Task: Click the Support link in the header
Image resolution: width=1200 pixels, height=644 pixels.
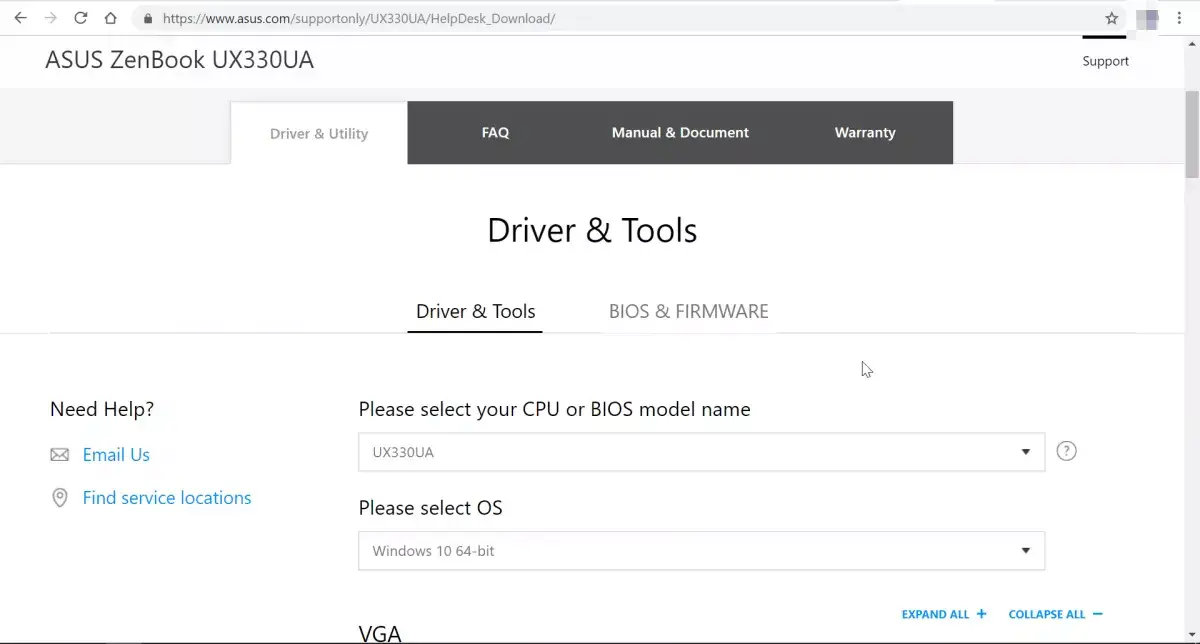Action: point(1105,61)
